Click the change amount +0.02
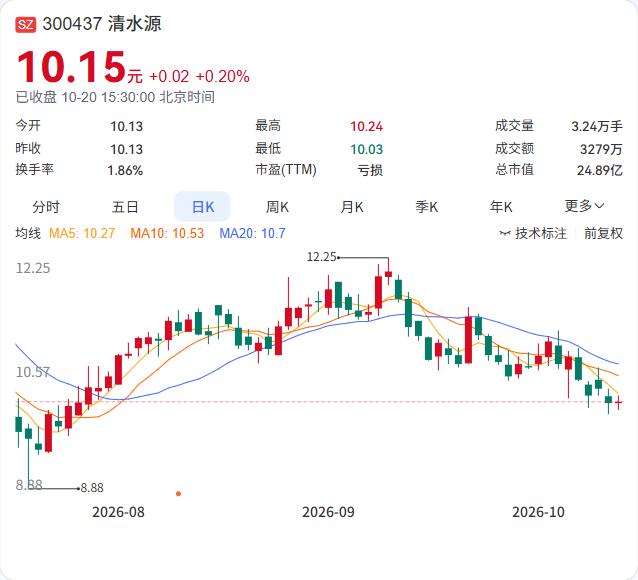 (x=169, y=77)
